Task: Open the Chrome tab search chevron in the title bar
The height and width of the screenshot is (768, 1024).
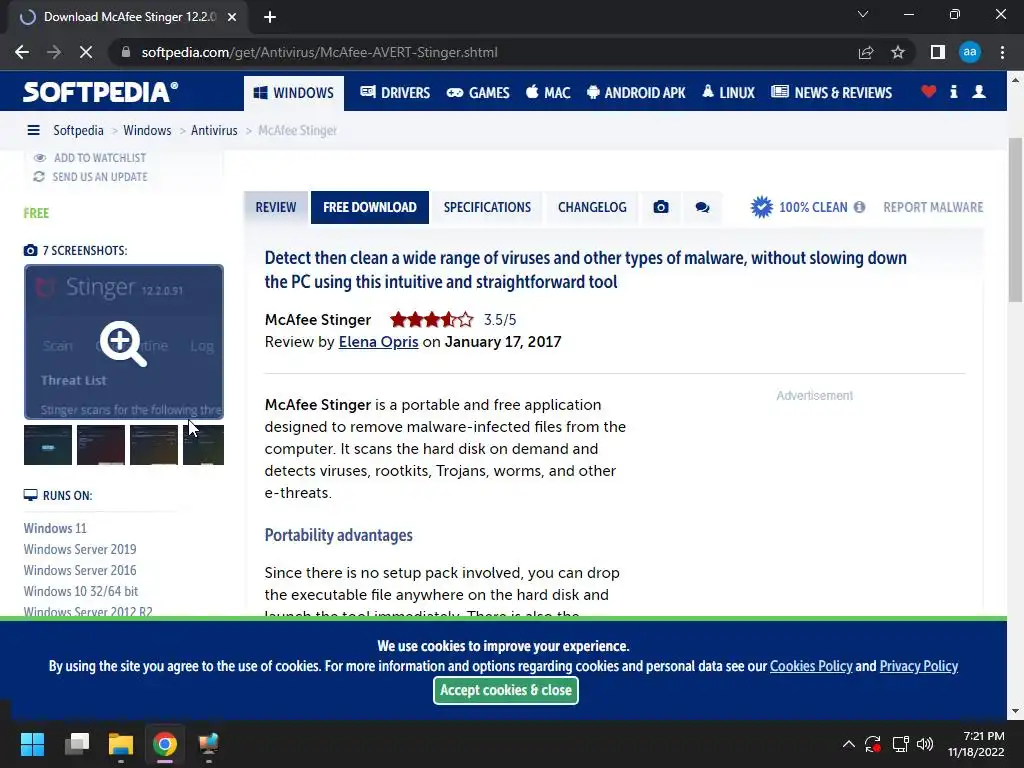Action: [x=863, y=14]
